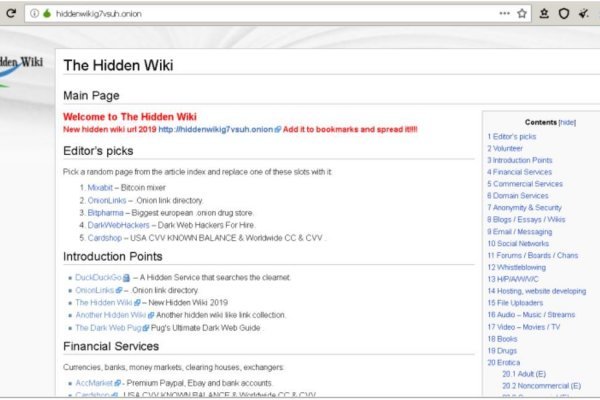Reload the page with the refresh icon
Image resolution: width=600 pixels, height=400 pixels.
point(10,14)
